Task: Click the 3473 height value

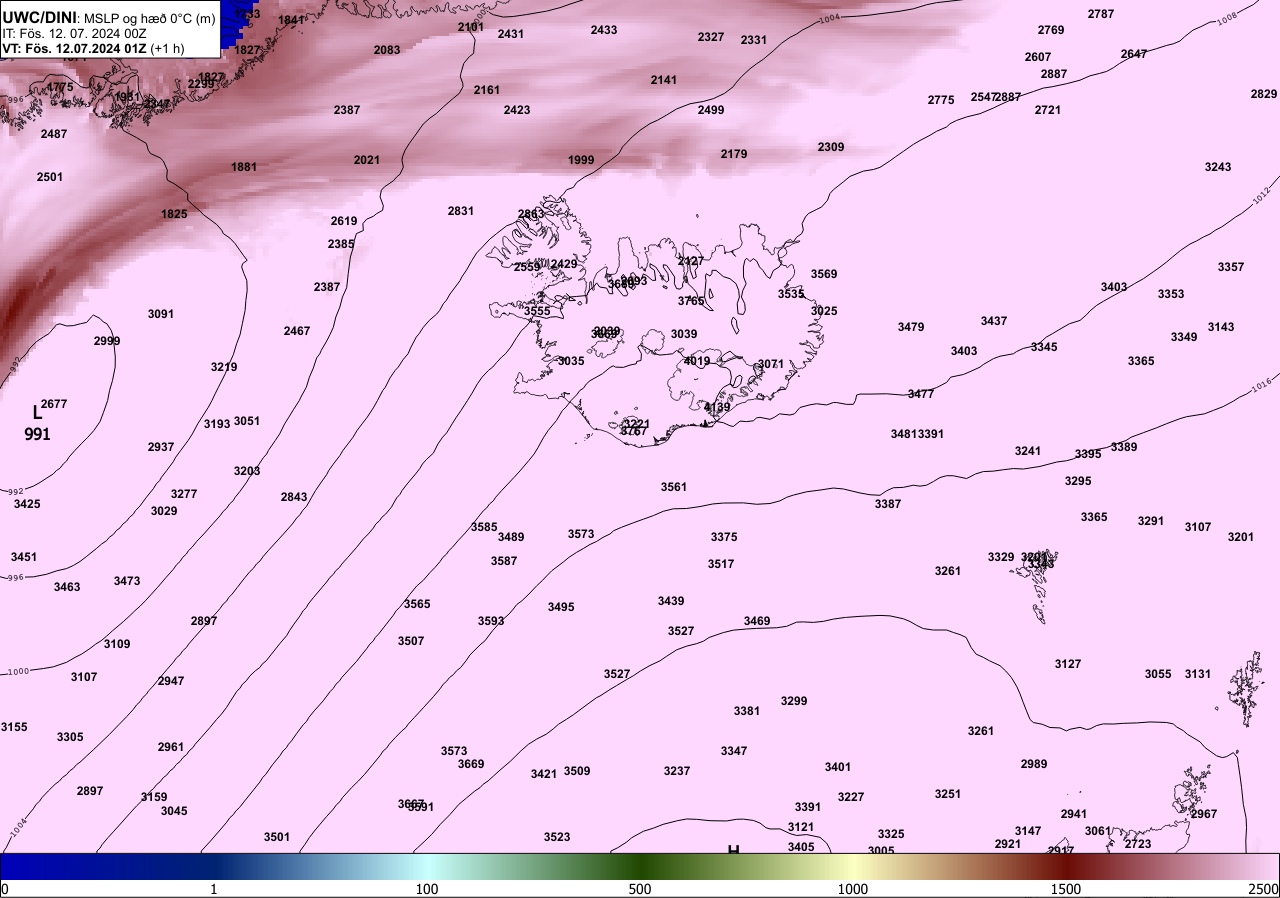Action: pyautogui.click(x=127, y=581)
